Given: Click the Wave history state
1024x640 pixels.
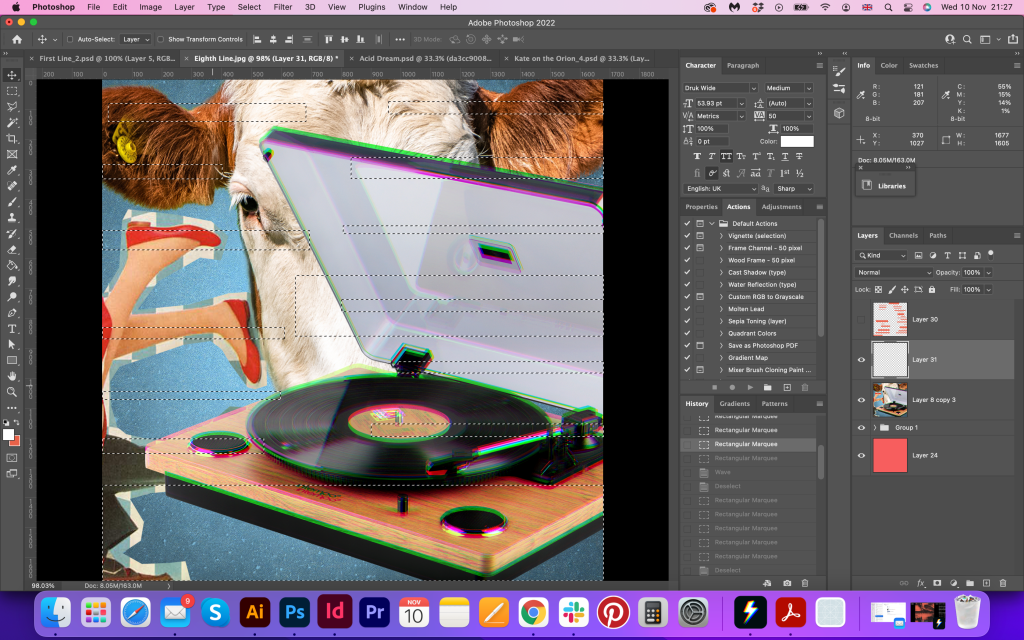Looking at the screenshot, I should pos(724,472).
